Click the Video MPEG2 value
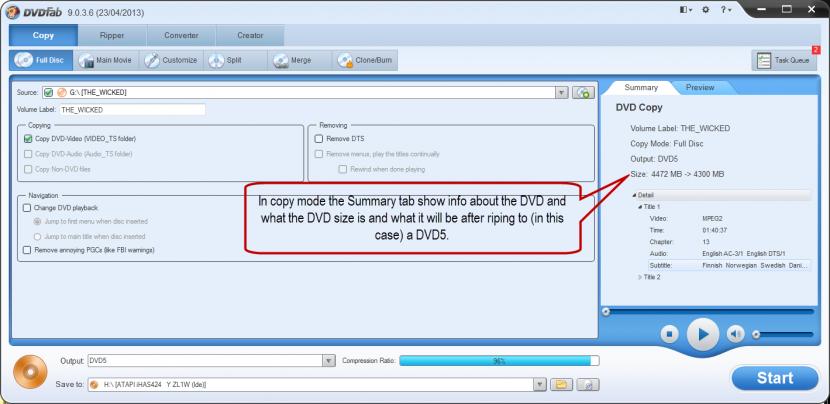The image size is (830, 404). click(712, 219)
